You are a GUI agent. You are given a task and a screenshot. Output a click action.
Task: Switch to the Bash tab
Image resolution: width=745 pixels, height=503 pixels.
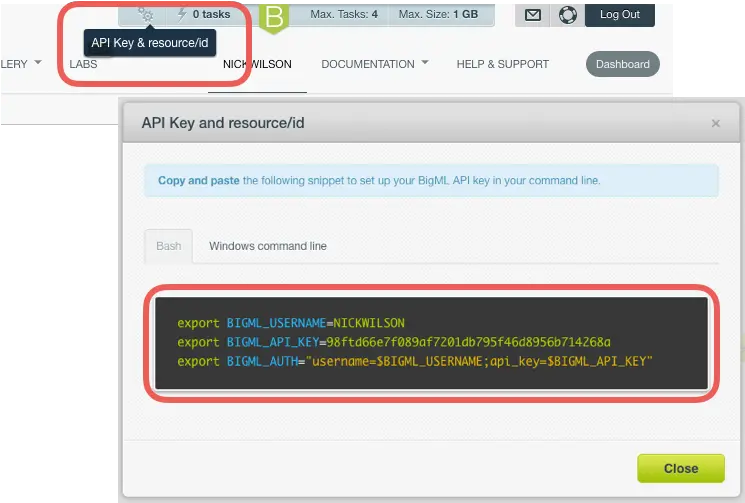click(x=169, y=246)
